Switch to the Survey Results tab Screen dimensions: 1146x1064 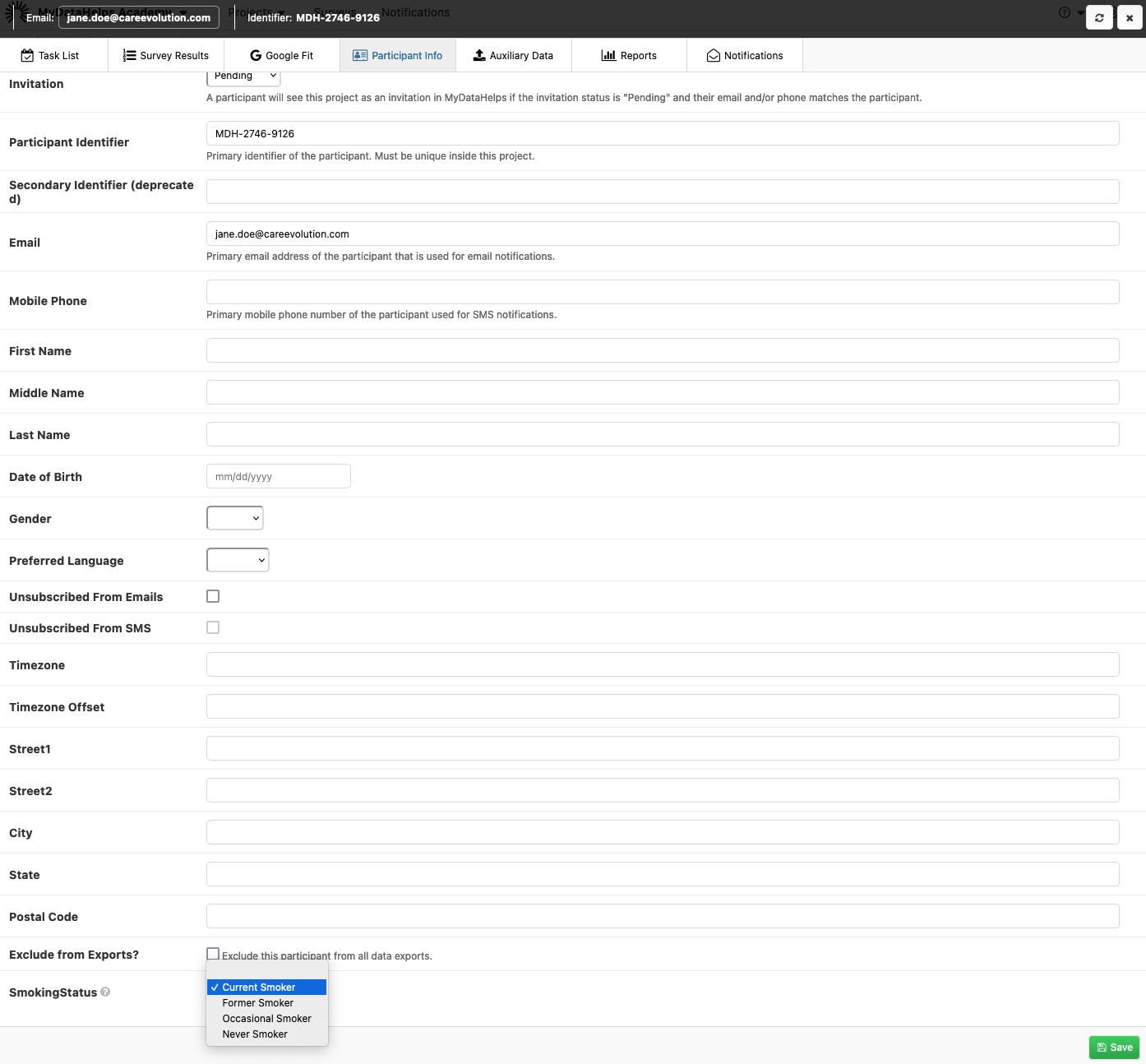coord(166,56)
